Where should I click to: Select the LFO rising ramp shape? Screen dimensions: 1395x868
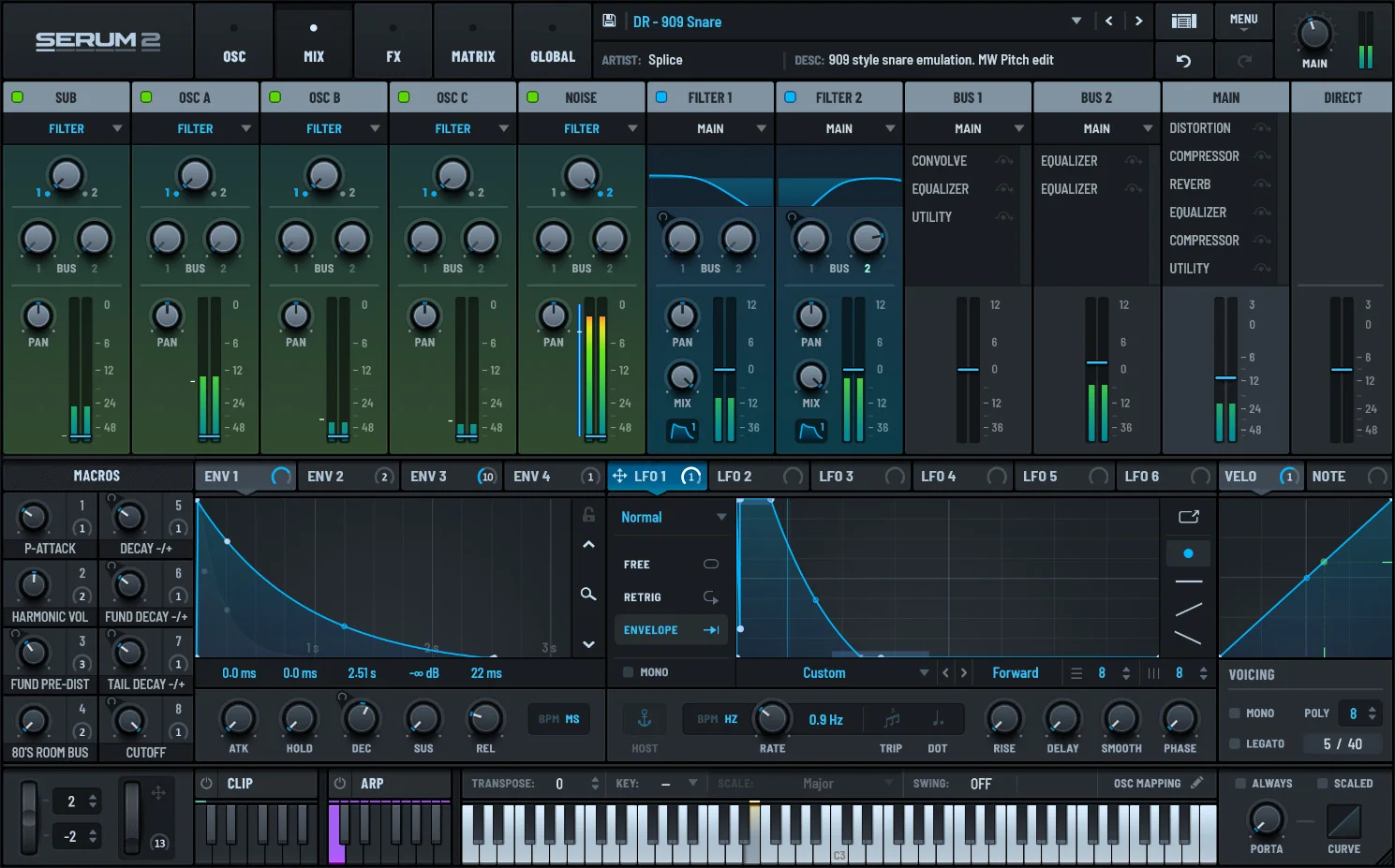point(1188,610)
